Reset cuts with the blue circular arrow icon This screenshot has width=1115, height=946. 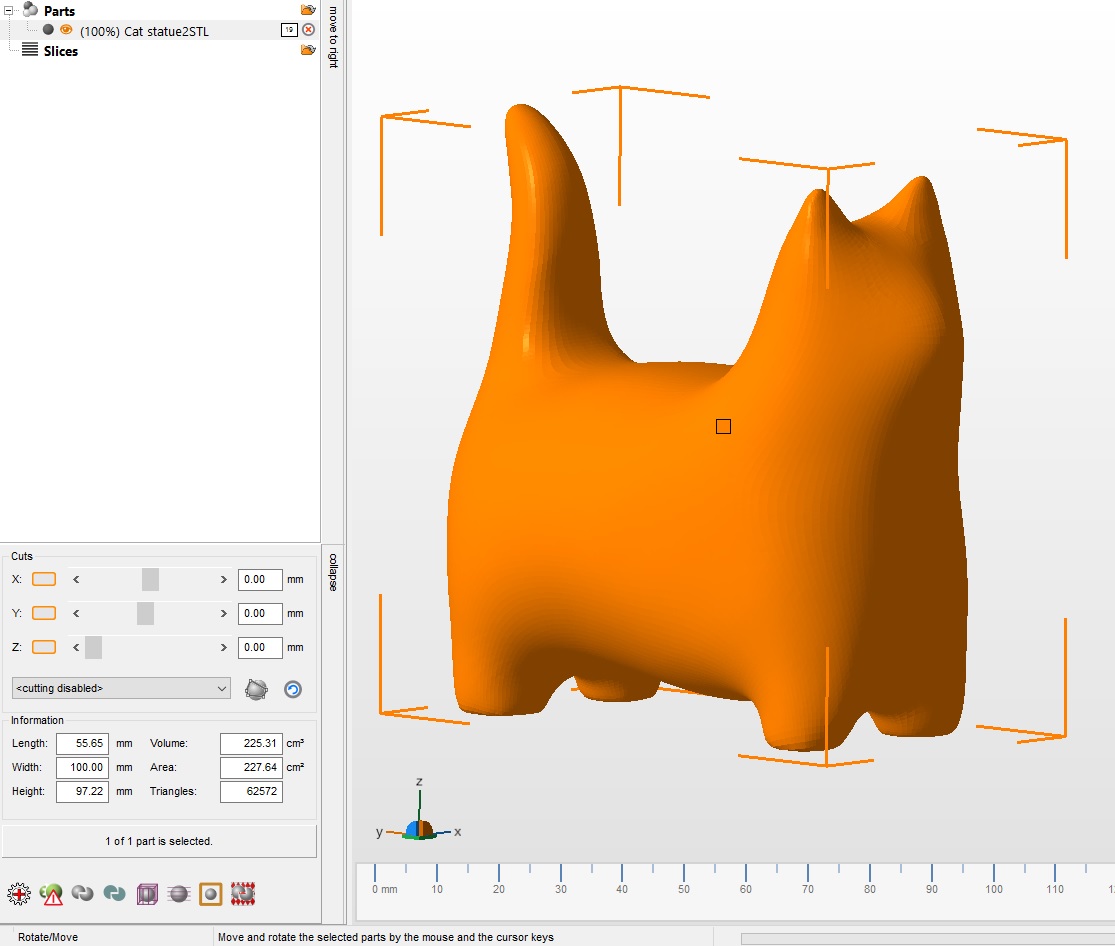pyautogui.click(x=292, y=689)
